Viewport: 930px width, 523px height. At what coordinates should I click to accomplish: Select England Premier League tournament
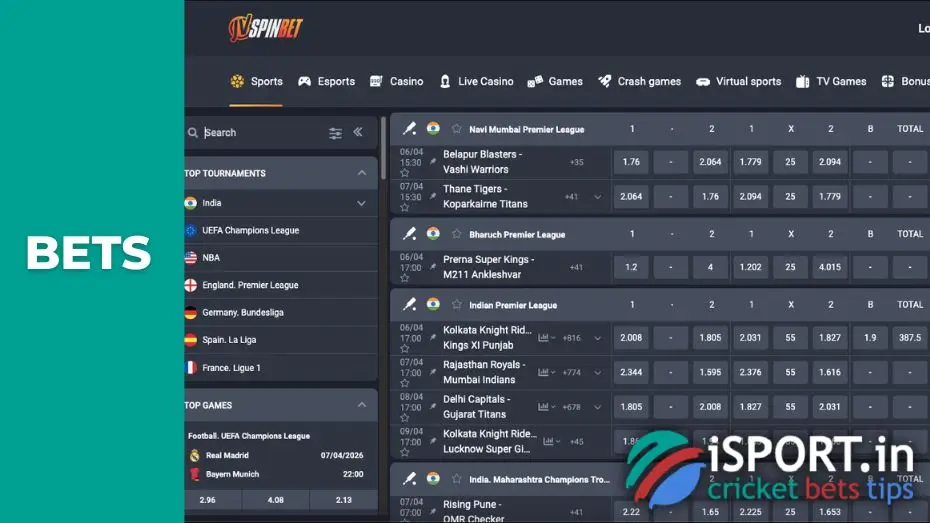[x=280, y=285]
